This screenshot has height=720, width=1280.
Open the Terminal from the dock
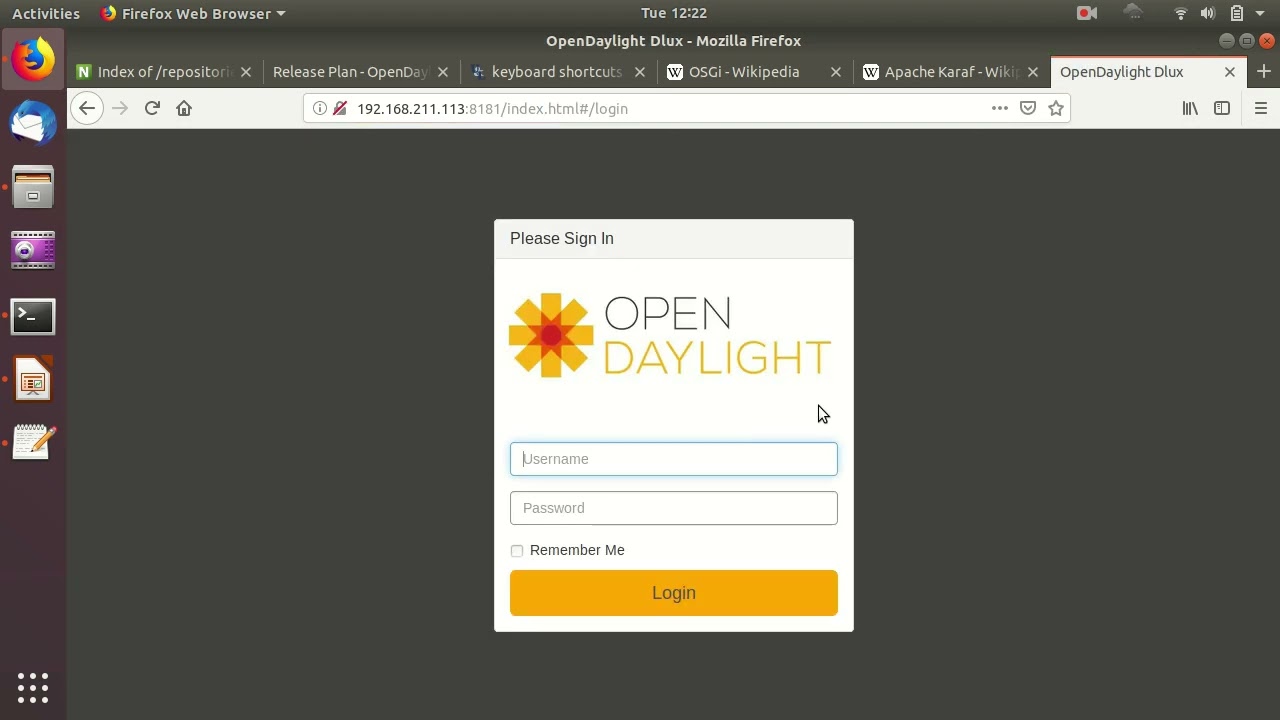(x=33, y=316)
